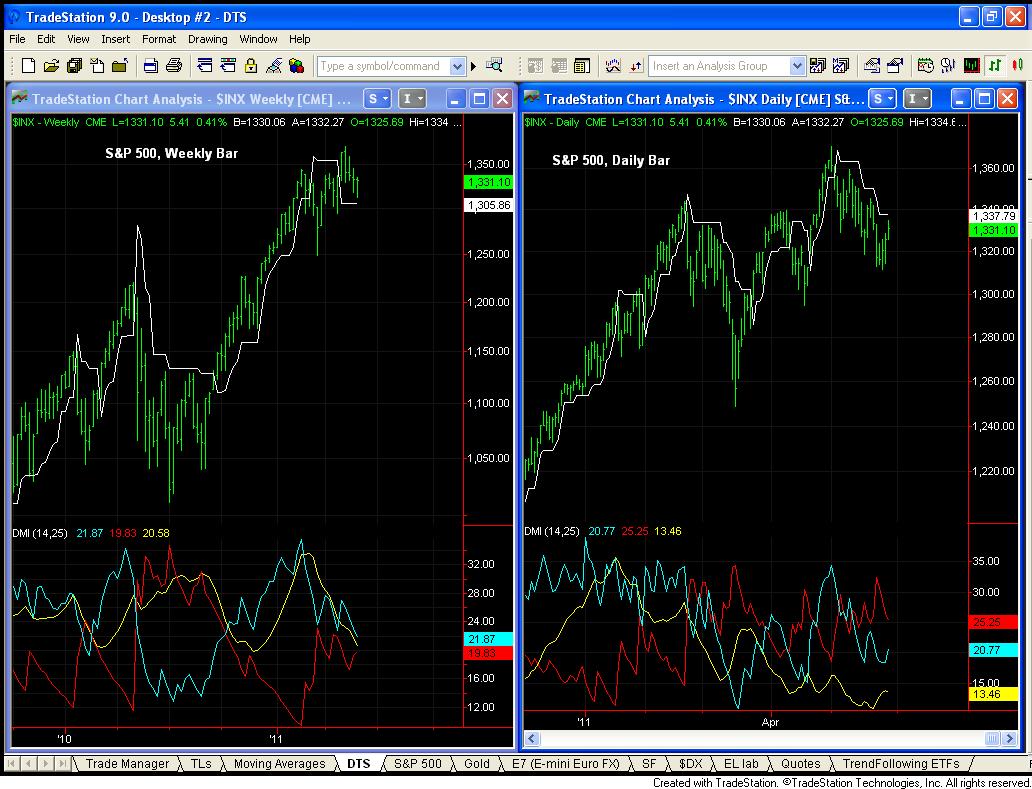Click Daily chart scrollbar left arrow
The width and height of the screenshot is (1032, 789).
(x=532, y=739)
